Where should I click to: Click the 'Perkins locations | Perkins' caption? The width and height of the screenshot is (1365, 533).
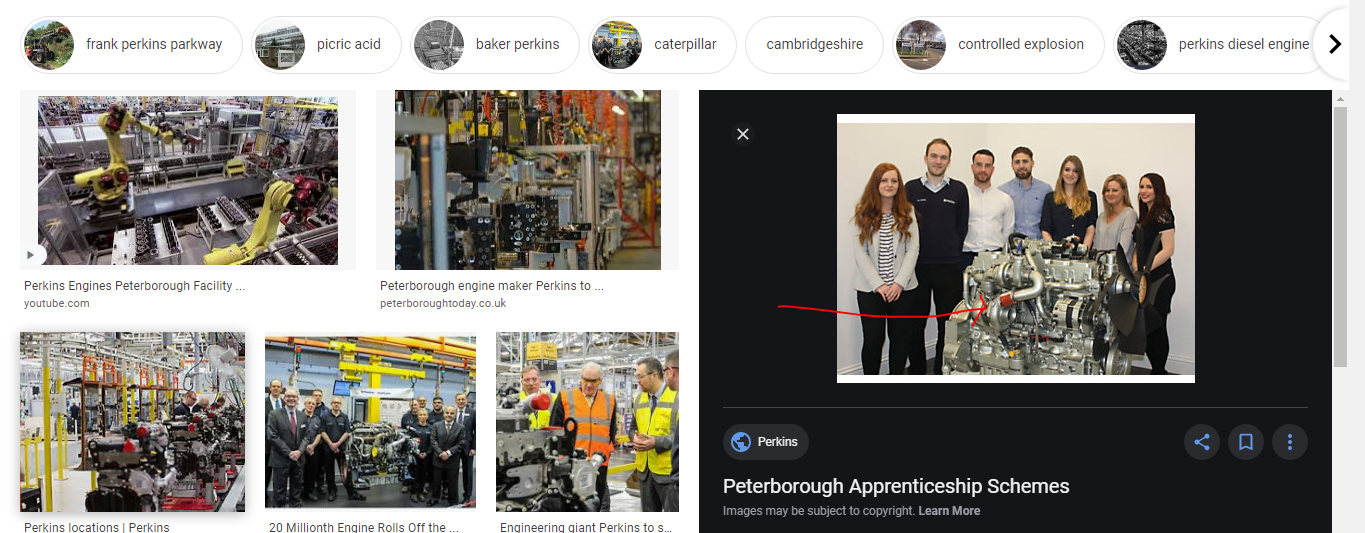tap(97, 527)
